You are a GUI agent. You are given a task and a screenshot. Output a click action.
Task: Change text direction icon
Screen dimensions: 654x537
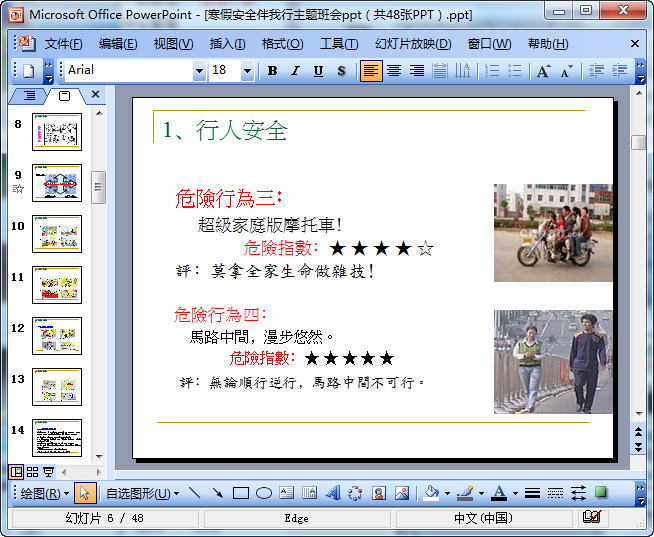click(x=463, y=71)
